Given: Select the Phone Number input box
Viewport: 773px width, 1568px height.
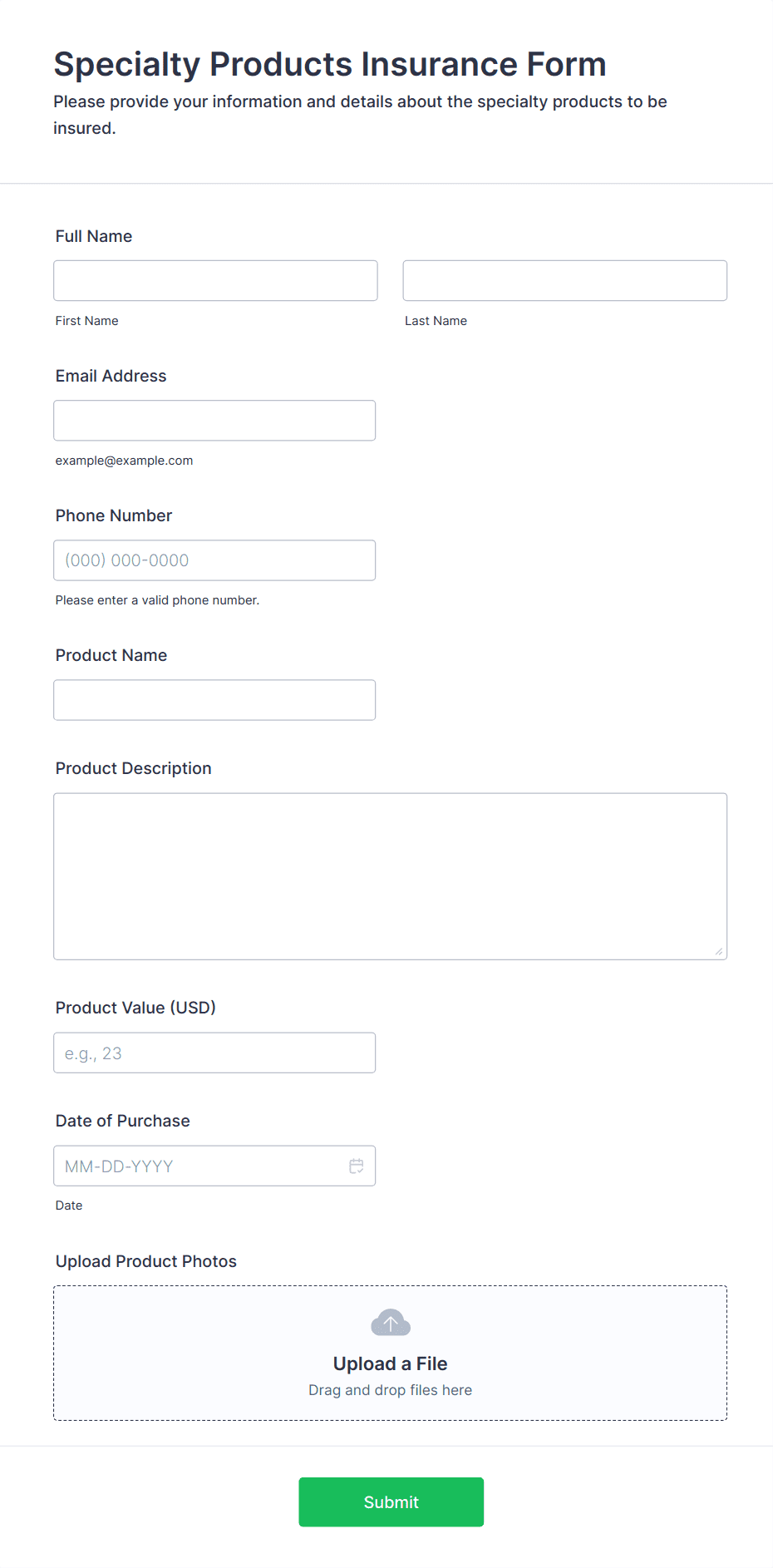Looking at the screenshot, I should (214, 560).
